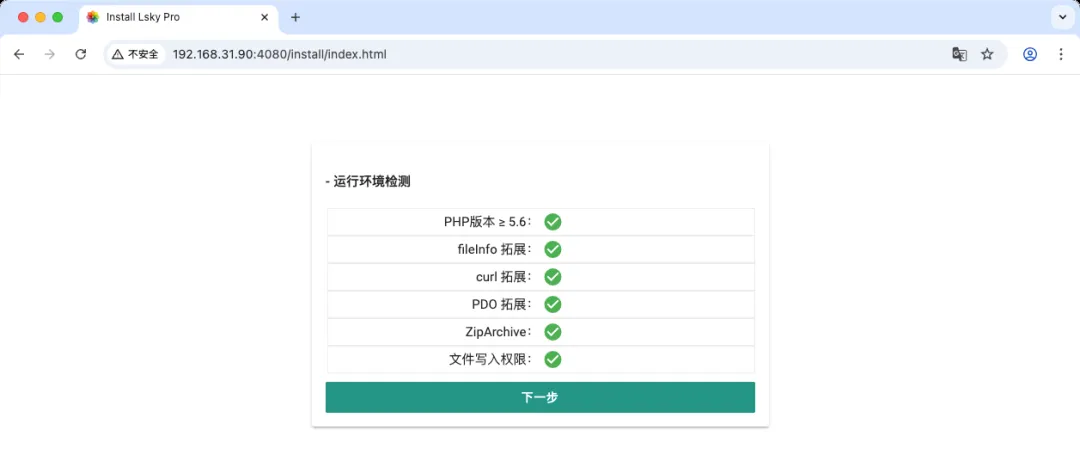Viewport: 1080px width, 467px height.
Task: Close the window with the red button
Action: coord(23,17)
